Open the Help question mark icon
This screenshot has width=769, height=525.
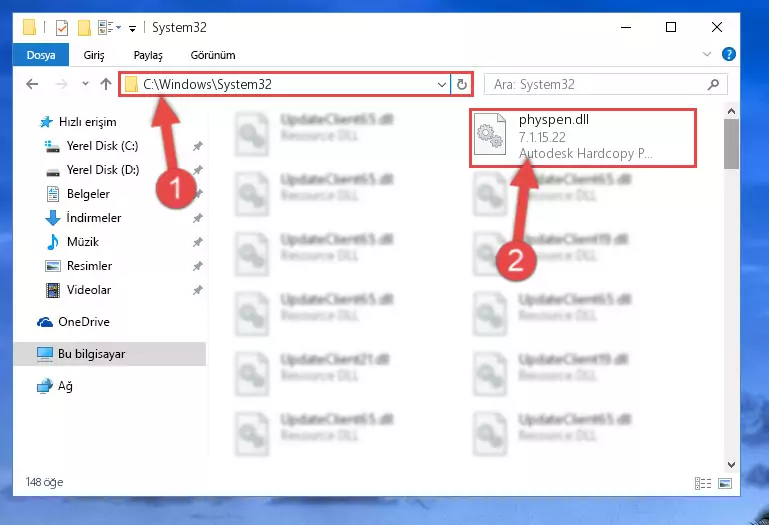[728, 54]
